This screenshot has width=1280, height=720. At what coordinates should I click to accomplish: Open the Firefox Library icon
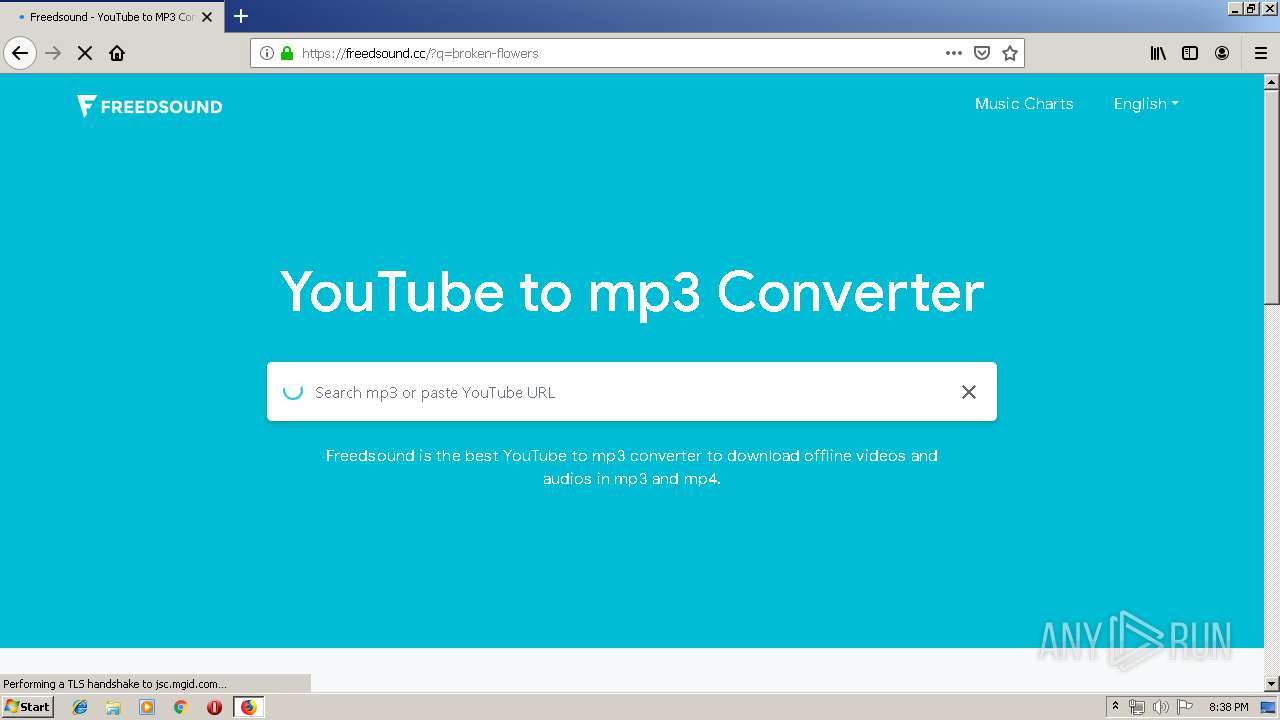[1158, 53]
